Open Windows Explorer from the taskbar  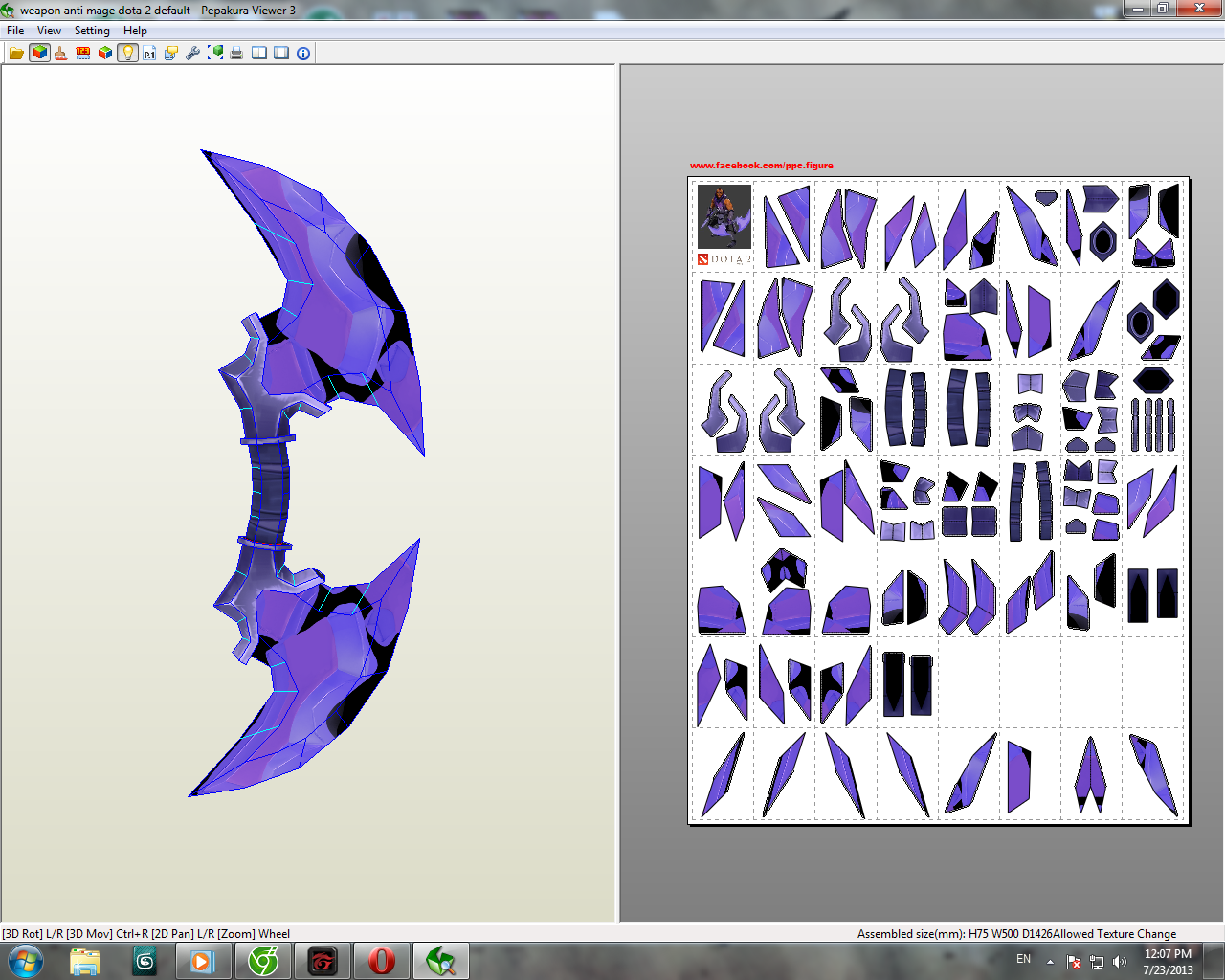tap(85, 961)
